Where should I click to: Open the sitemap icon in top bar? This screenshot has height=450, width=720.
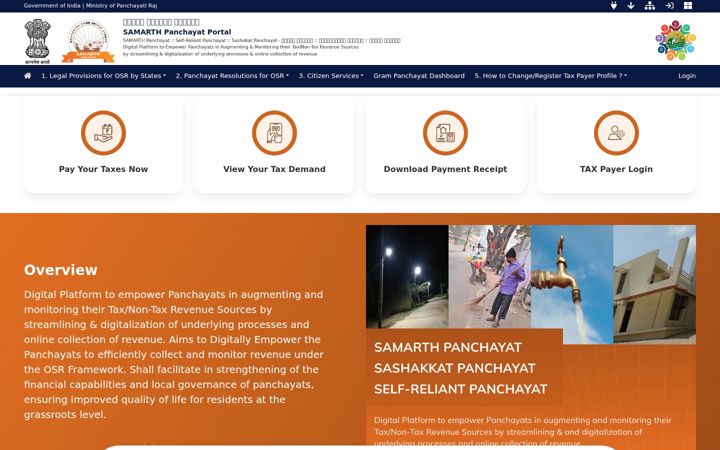point(650,6)
